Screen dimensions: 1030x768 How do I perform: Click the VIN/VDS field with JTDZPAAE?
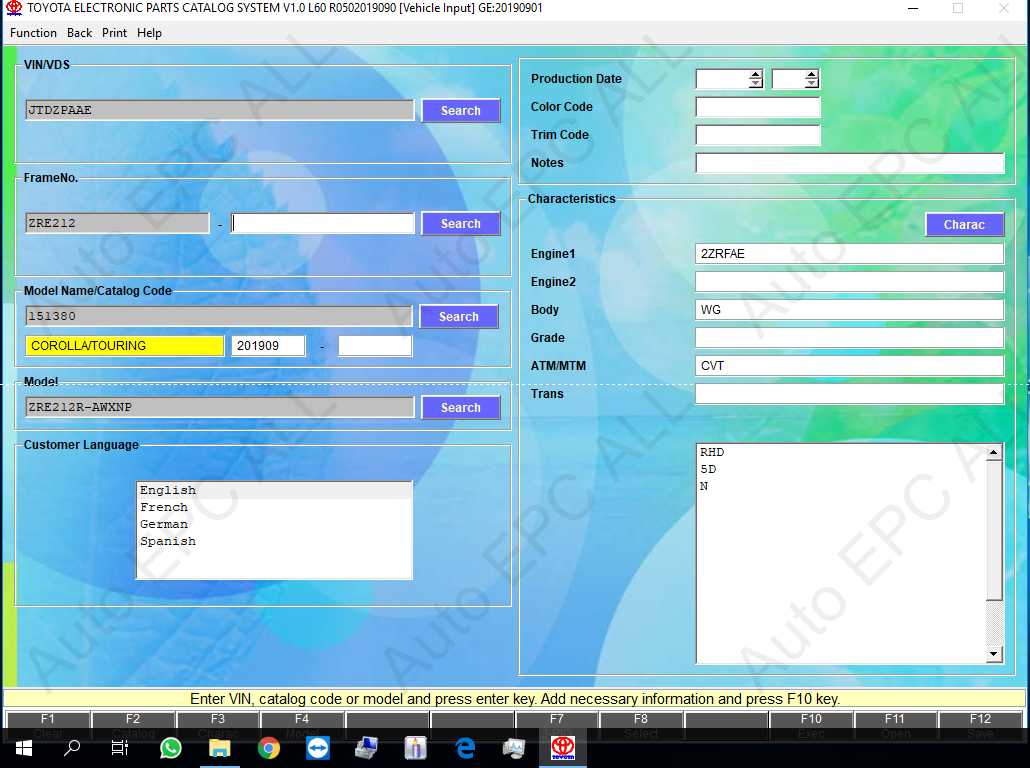[x=219, y=110]
